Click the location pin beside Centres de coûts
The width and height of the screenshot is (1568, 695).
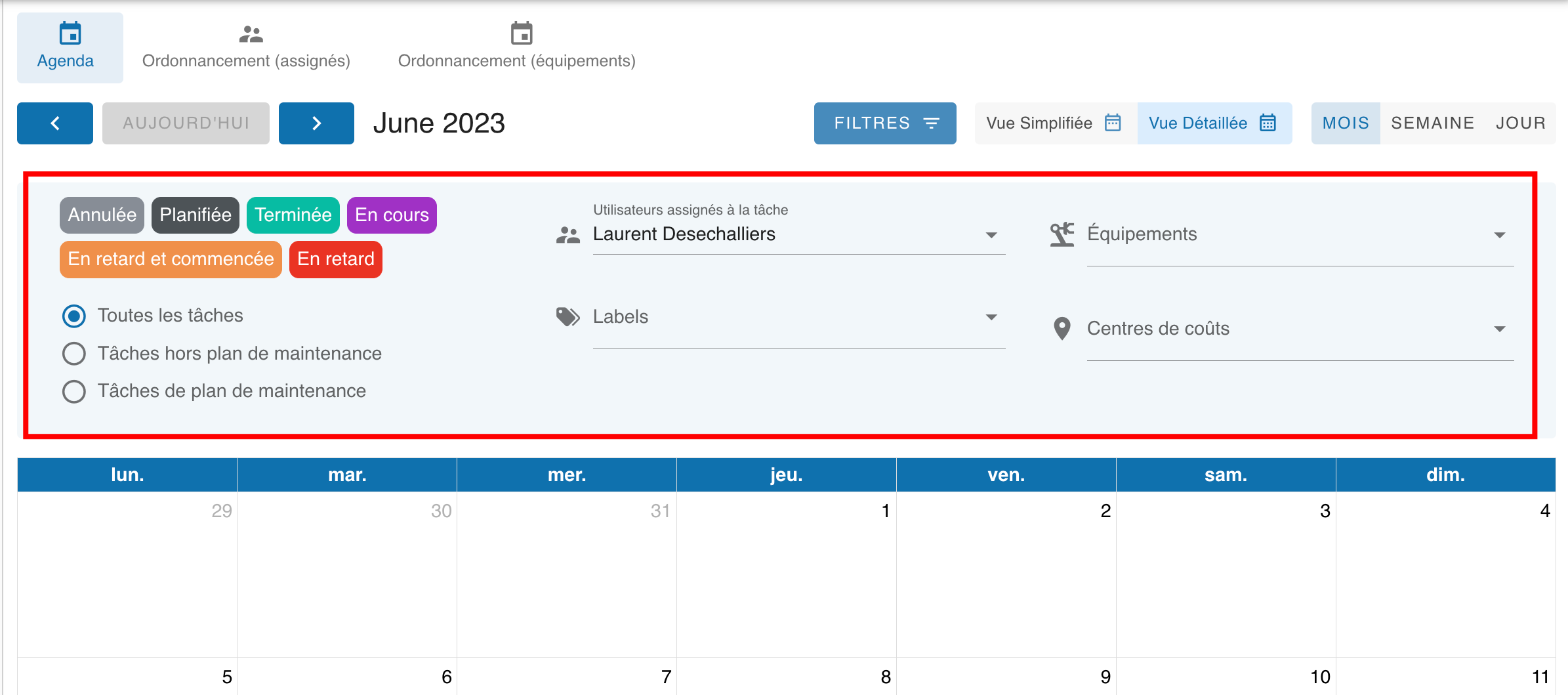(x=1062, y=328)
